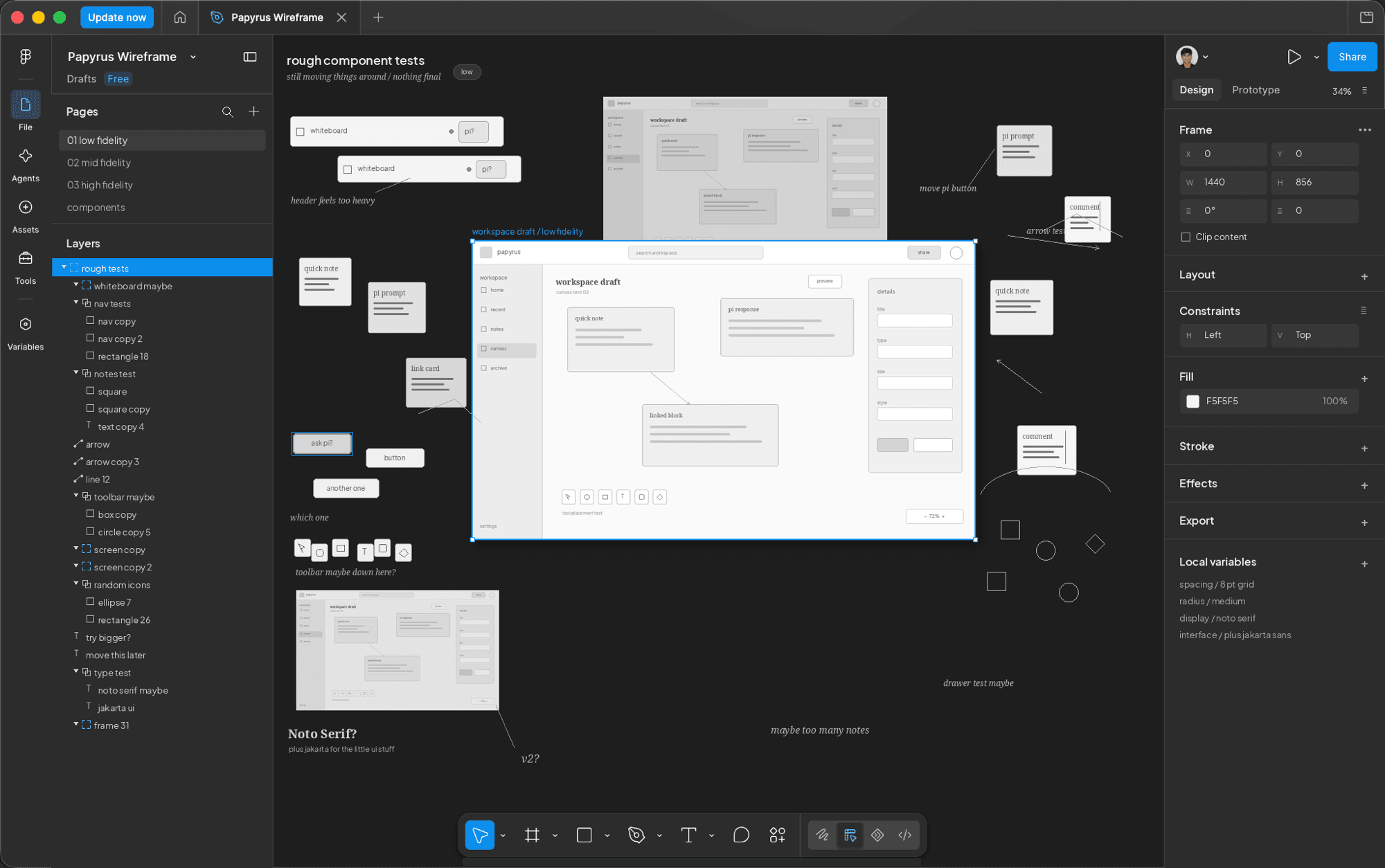Open the Variables panel
Viewport: 1385px width, 868px height.
26,333
